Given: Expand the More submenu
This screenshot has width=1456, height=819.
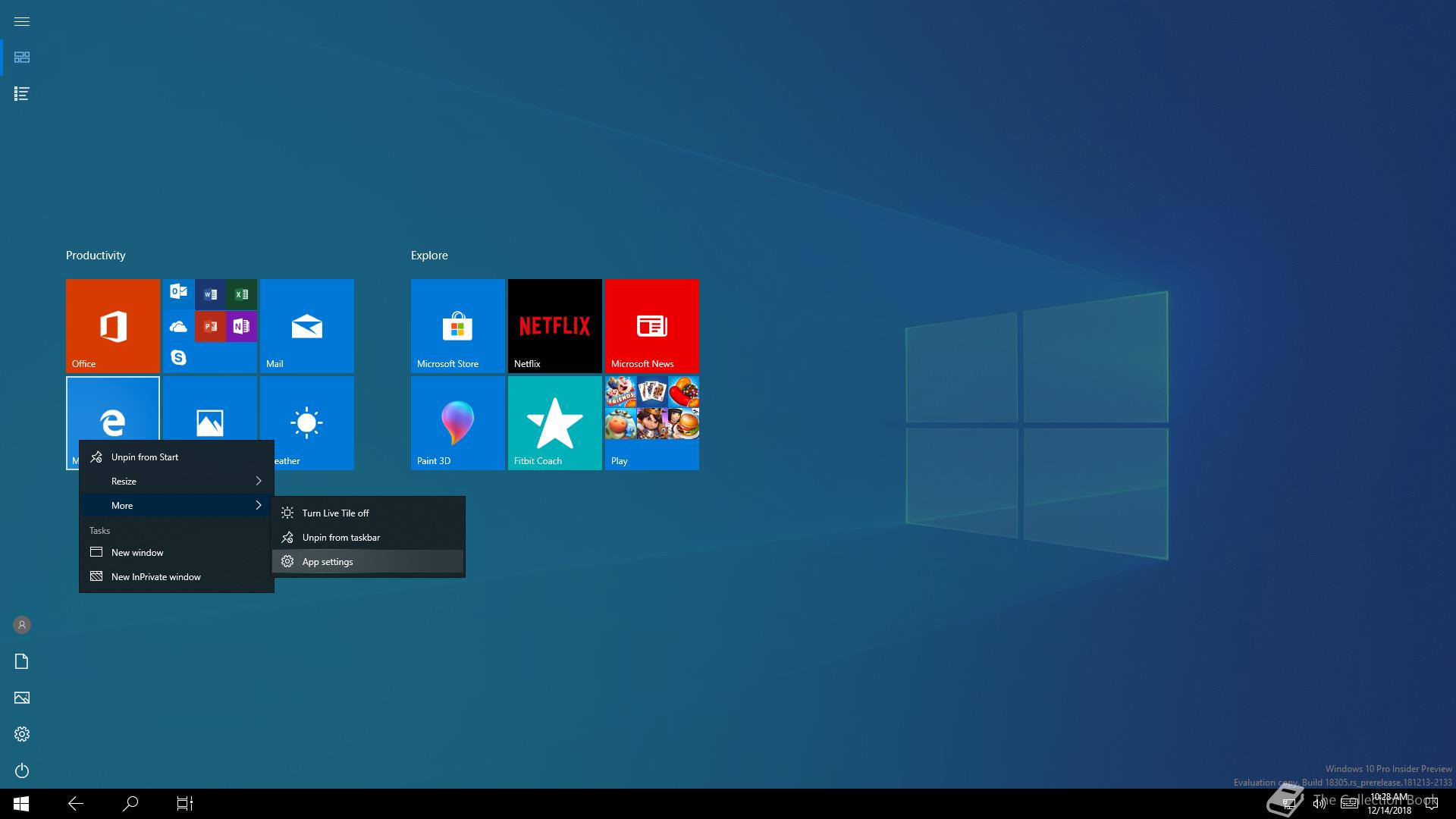Looking at the screenshot, I should point(177,505).
